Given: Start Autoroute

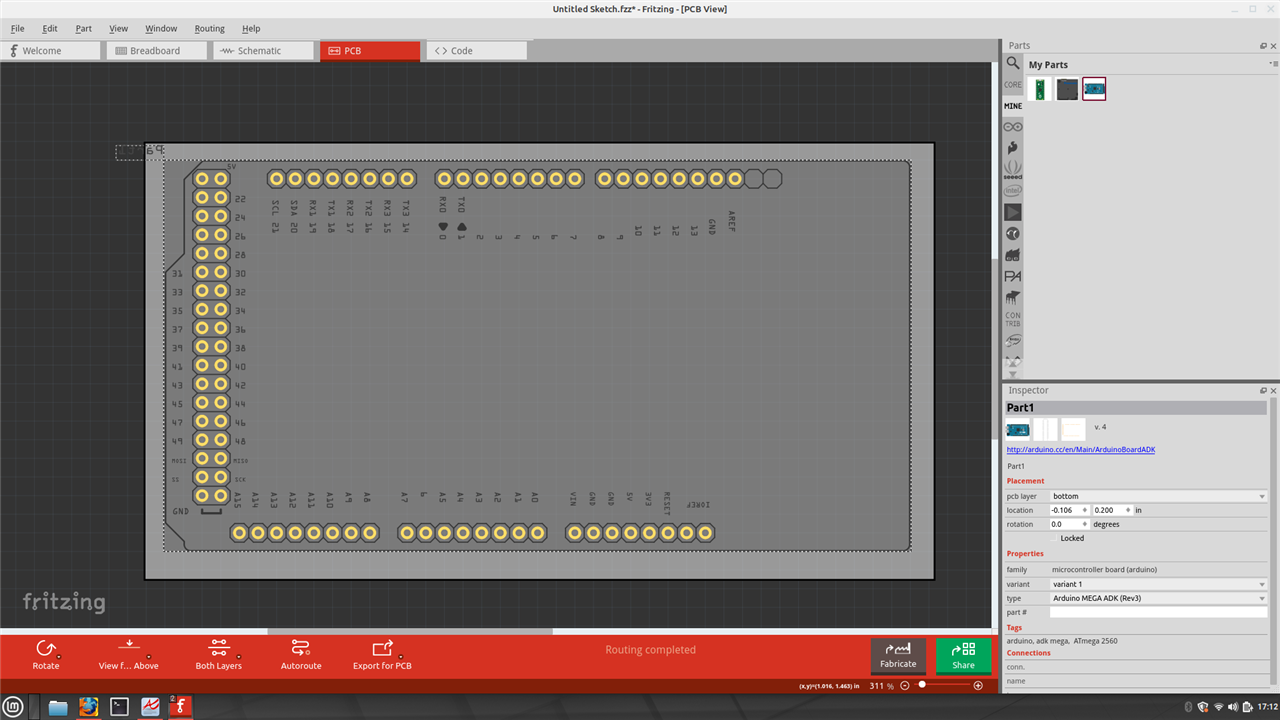Looking at the screenshot, I should pyautogui.click(x=301, y=655).
